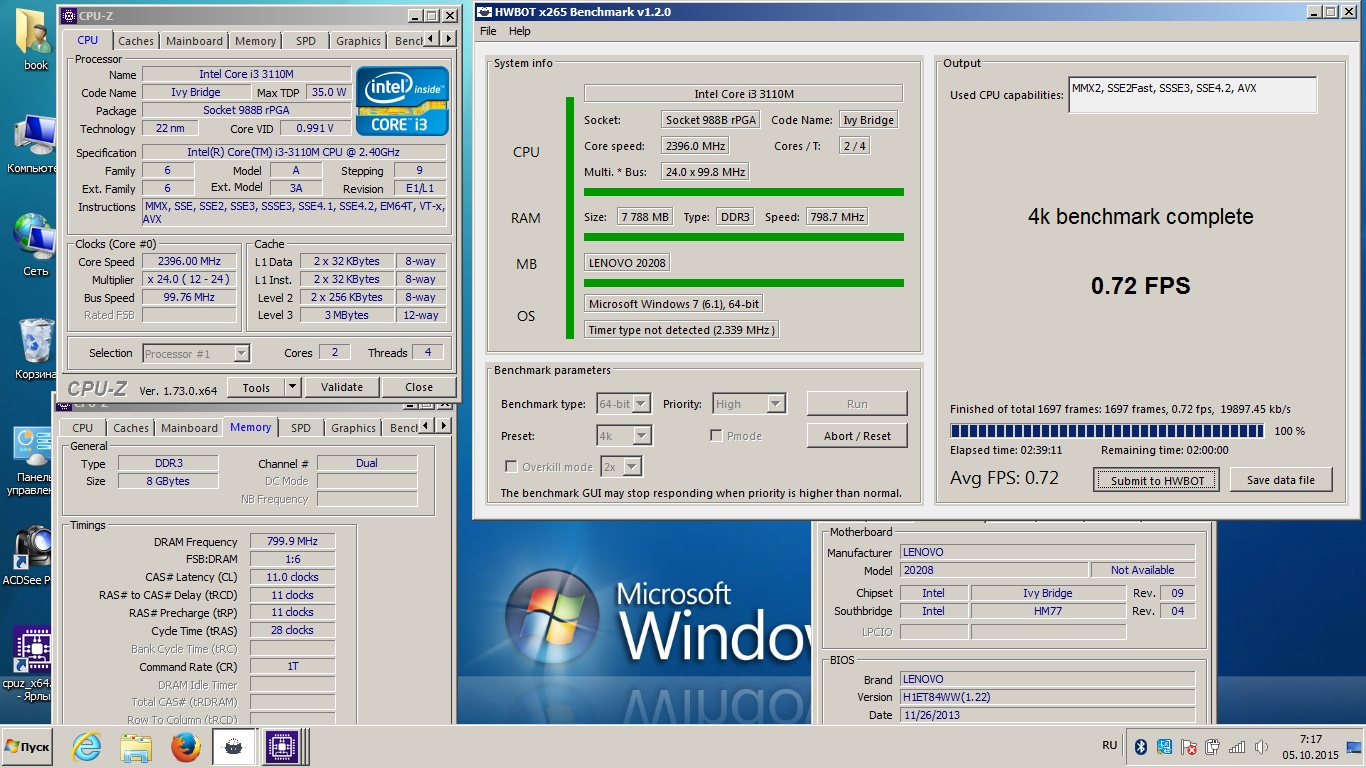Switch to Memory tab in top CPU-Z
This screenshot has width=1366, height=768.
tap(256, 41)
